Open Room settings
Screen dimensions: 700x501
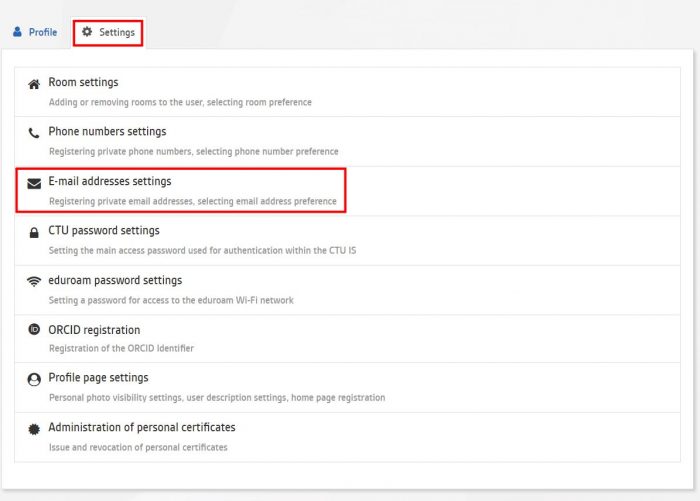[x=347, y=92]
